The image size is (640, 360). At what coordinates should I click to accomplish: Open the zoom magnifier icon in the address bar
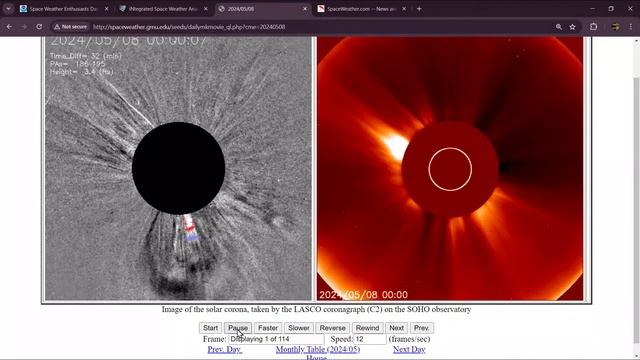(x=559, y=27)
